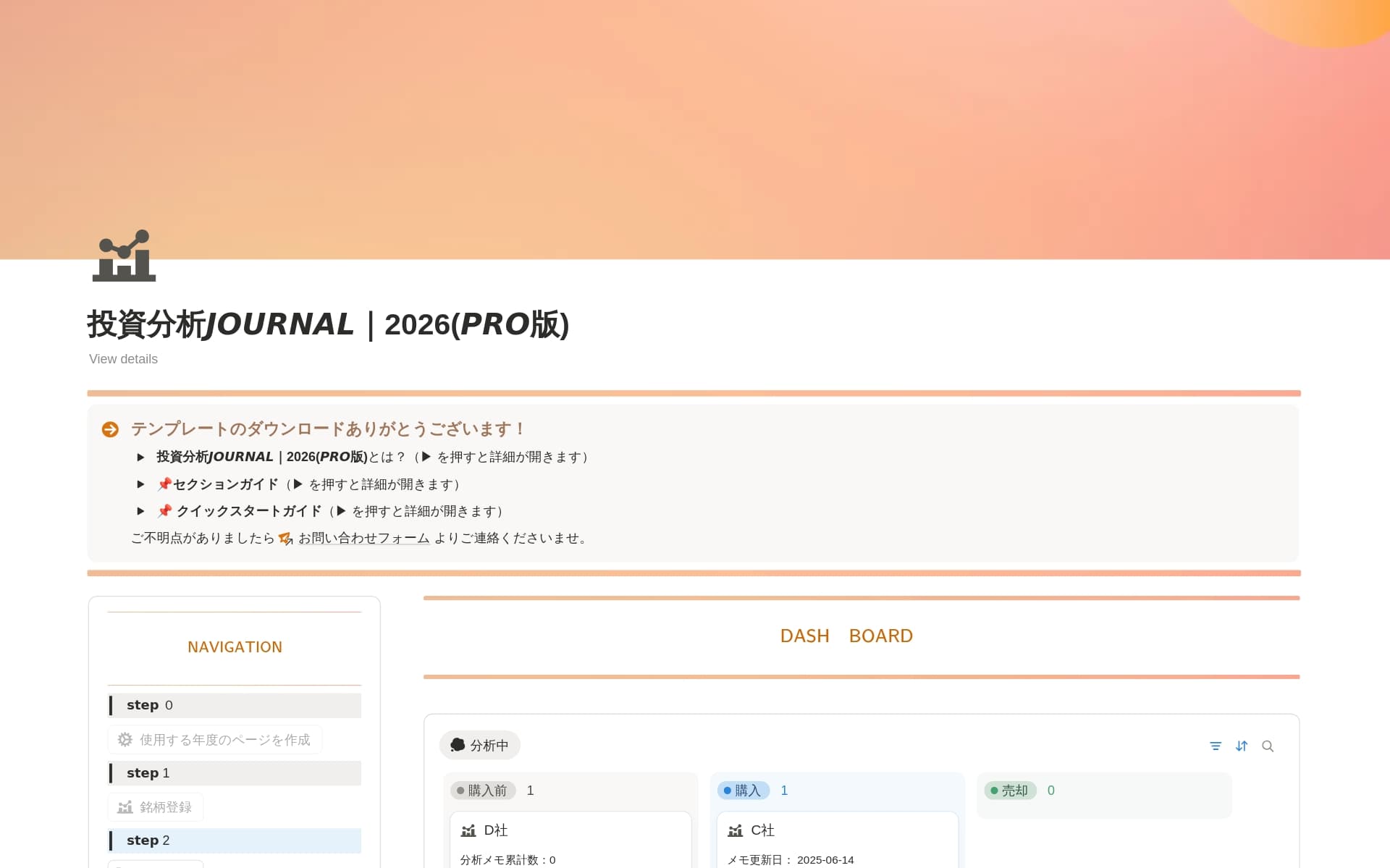Click the gear icon beside 使用する年度のページを作成

124,739
